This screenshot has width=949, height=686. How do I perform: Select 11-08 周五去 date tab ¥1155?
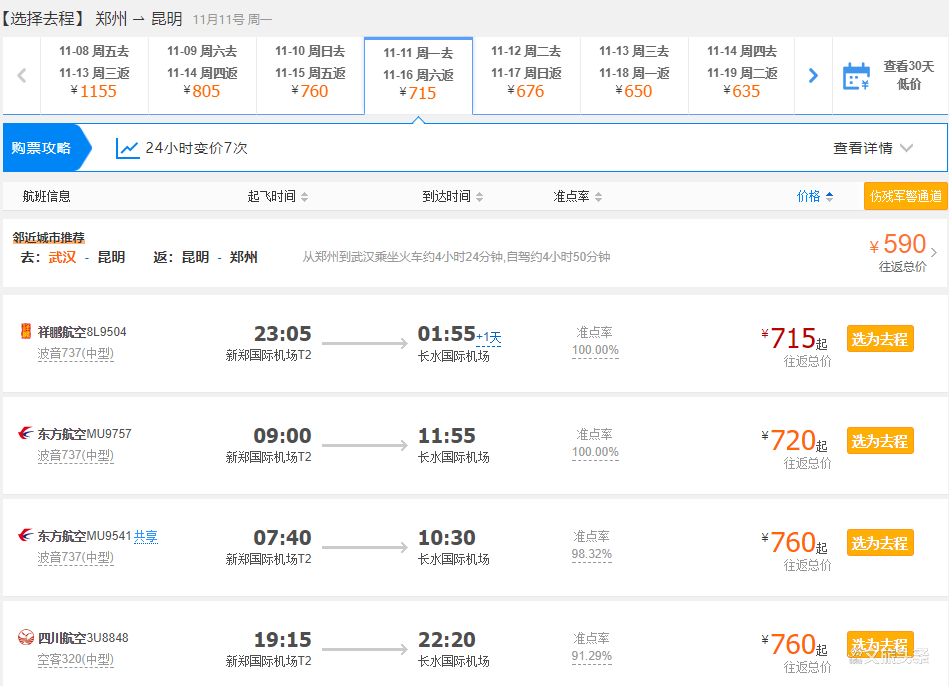point(94,76)
